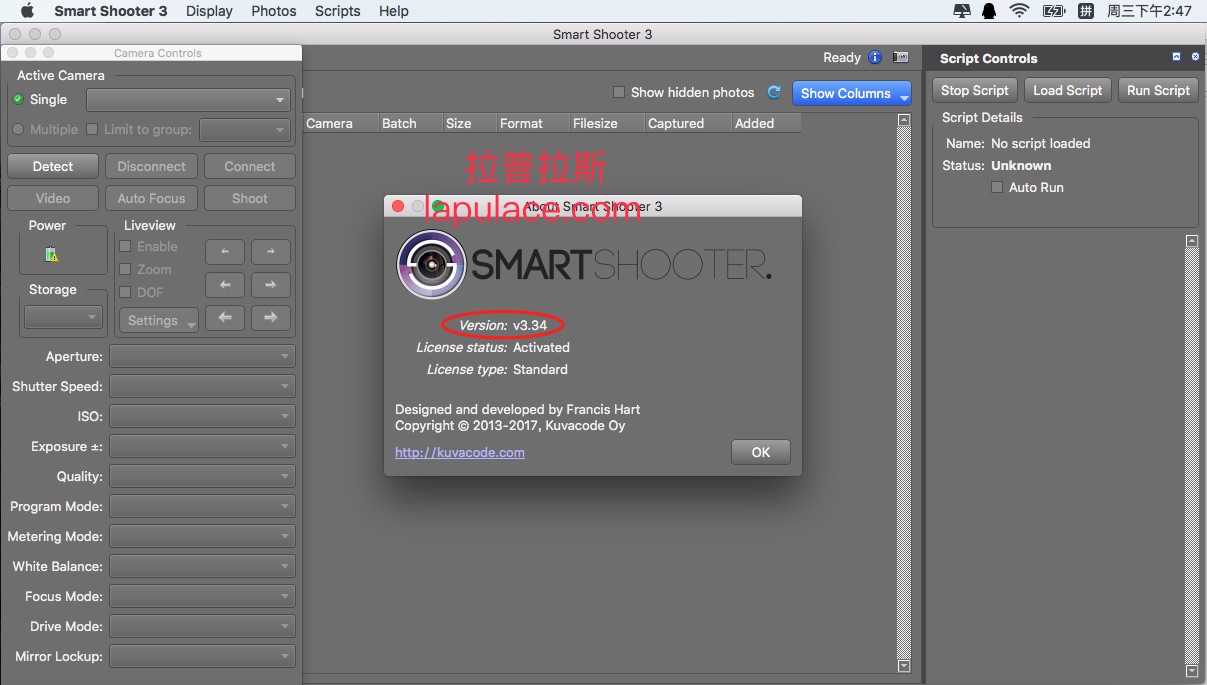Image resolution: width=1207 pixels, height=685 pixels.
Task: Open the Metering Mode dropdown
Action: coord(202,536)
